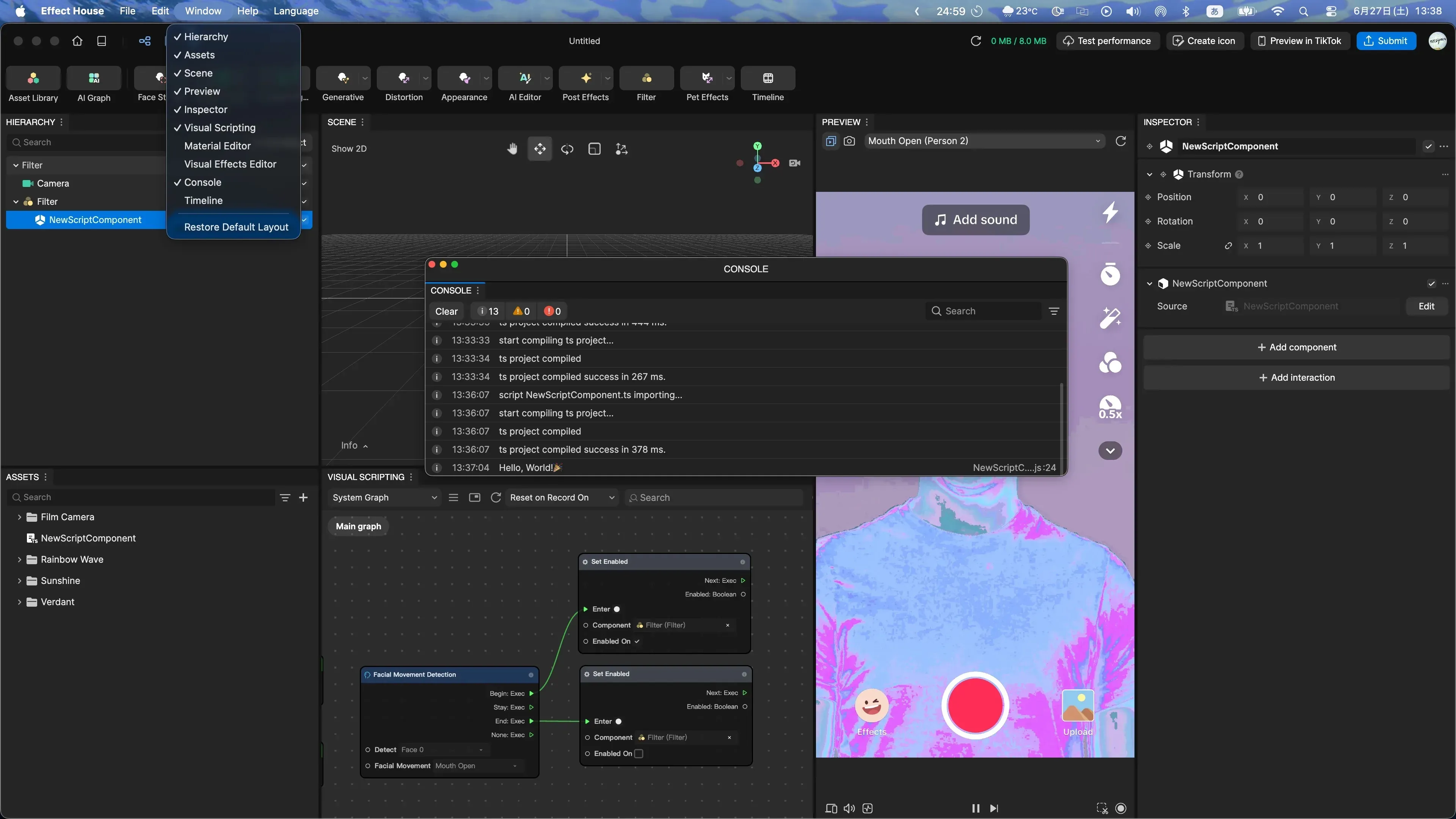Toggle errors filter in console
The image size is (1456, 819).
(552, 311)
